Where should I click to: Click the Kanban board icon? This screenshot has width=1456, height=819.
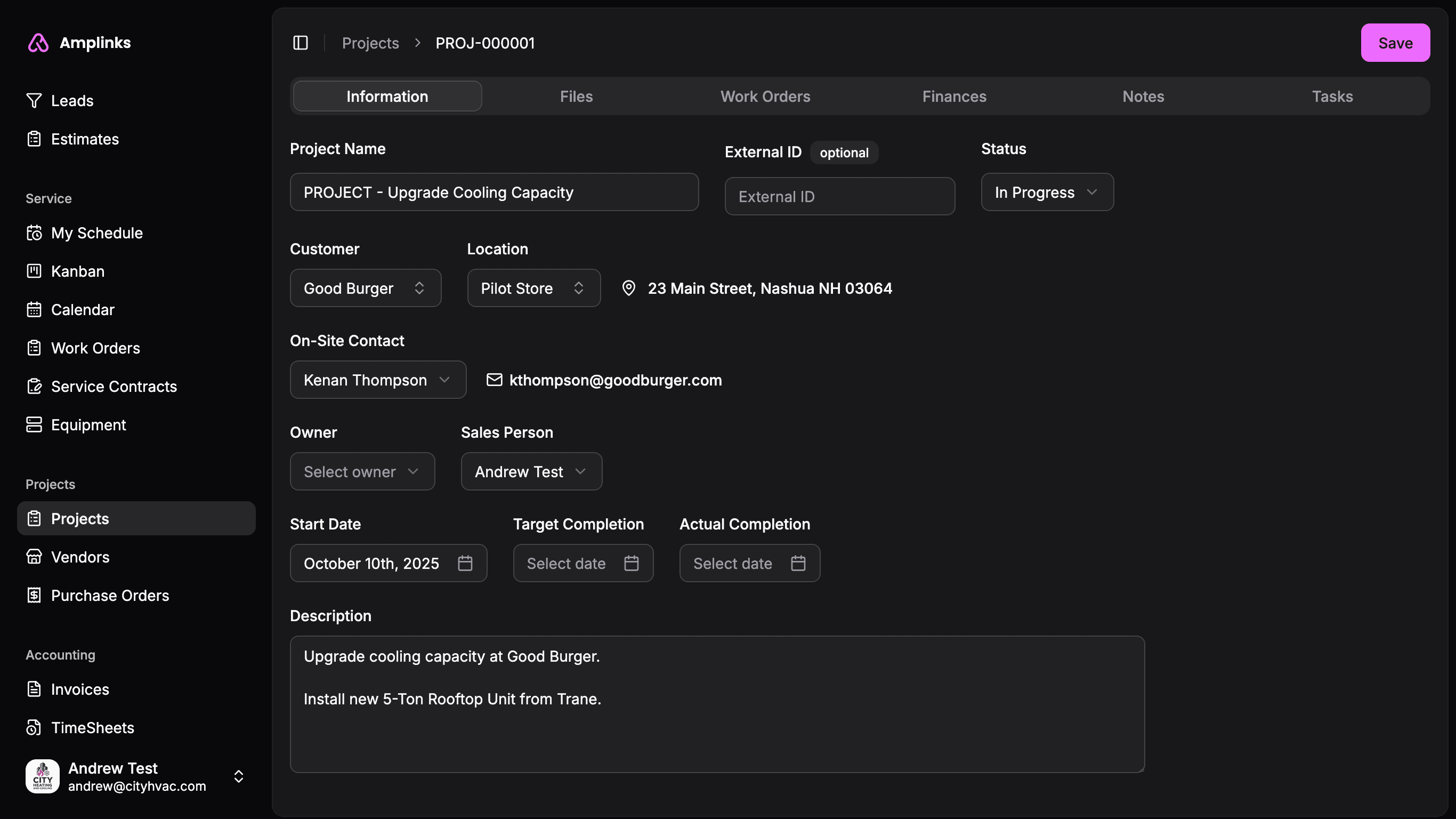34,271
